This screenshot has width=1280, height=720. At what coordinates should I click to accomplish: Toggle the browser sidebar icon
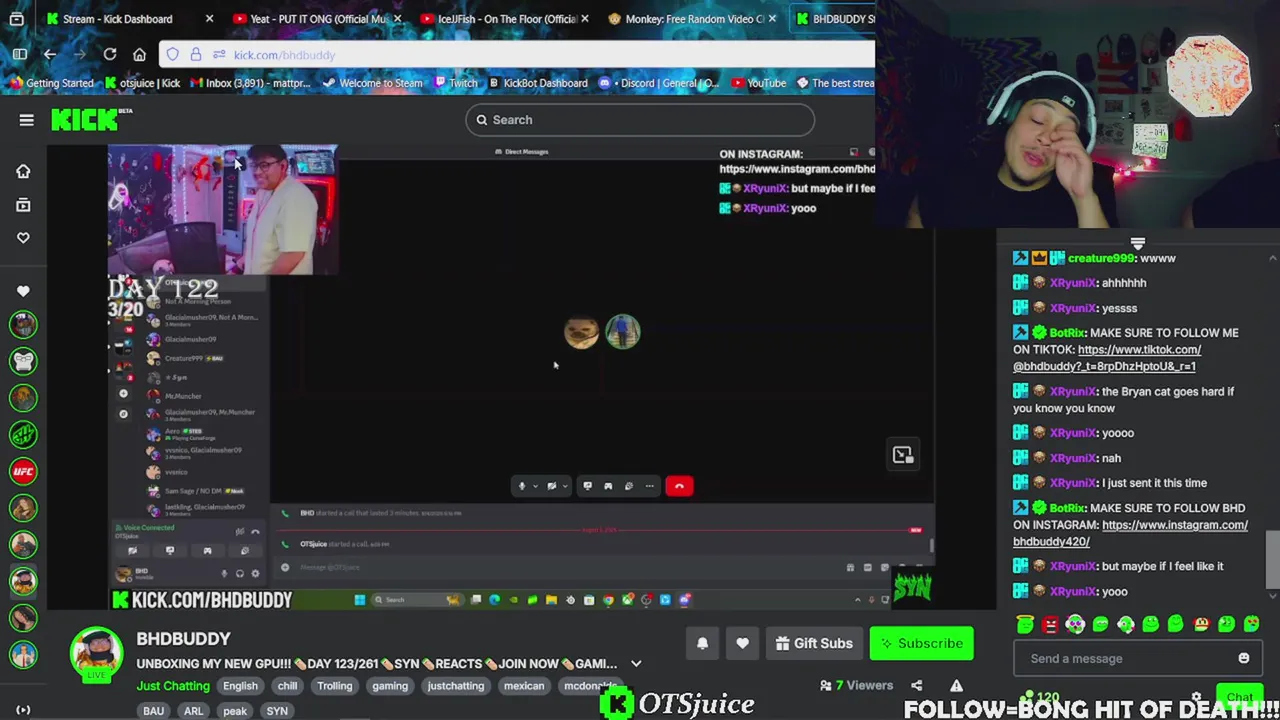click(20, 54)
